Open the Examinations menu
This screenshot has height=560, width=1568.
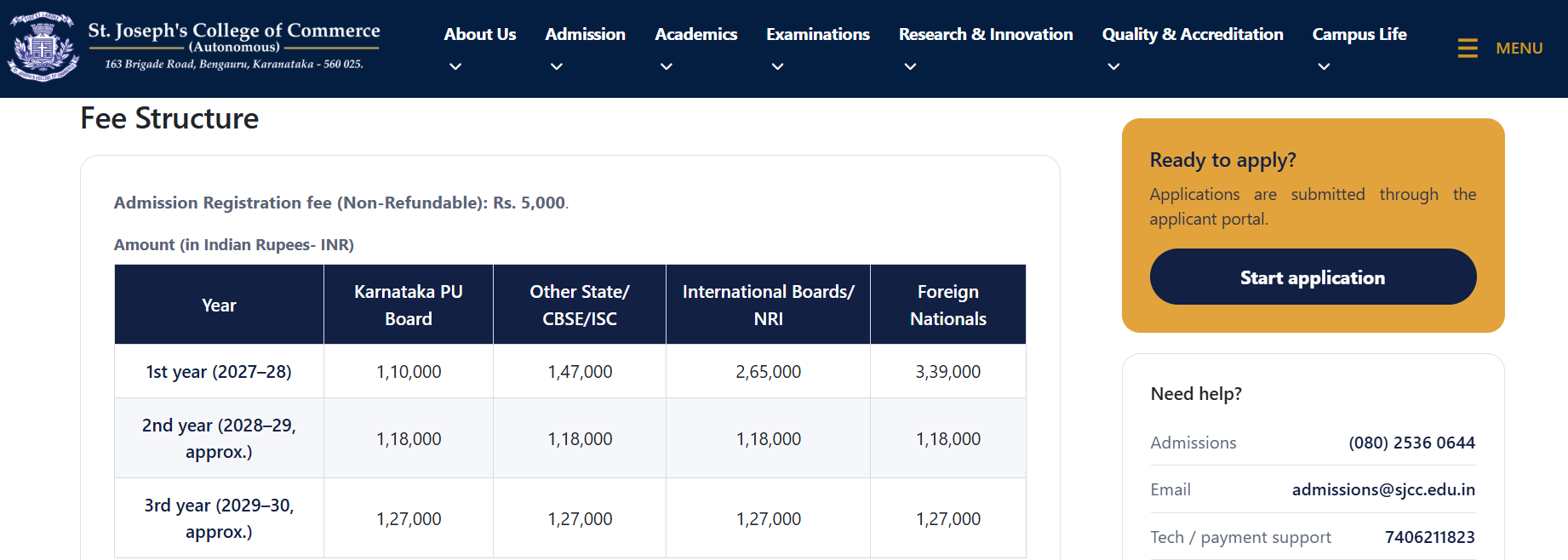pos(818,34)
